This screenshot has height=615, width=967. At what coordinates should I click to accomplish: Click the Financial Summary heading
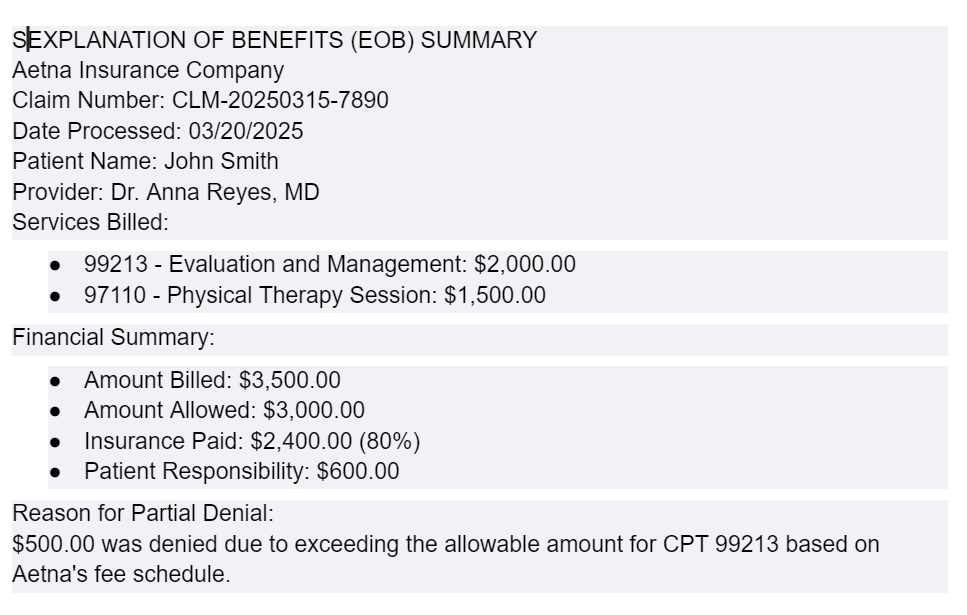(113, 337)
